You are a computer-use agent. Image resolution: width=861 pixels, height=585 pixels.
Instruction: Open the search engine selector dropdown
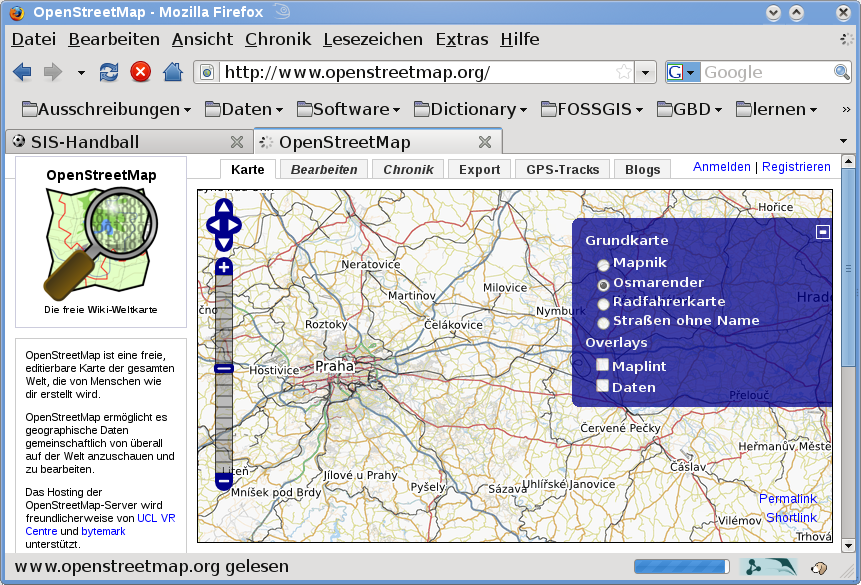pyautogui.click(x=682, y=72)
